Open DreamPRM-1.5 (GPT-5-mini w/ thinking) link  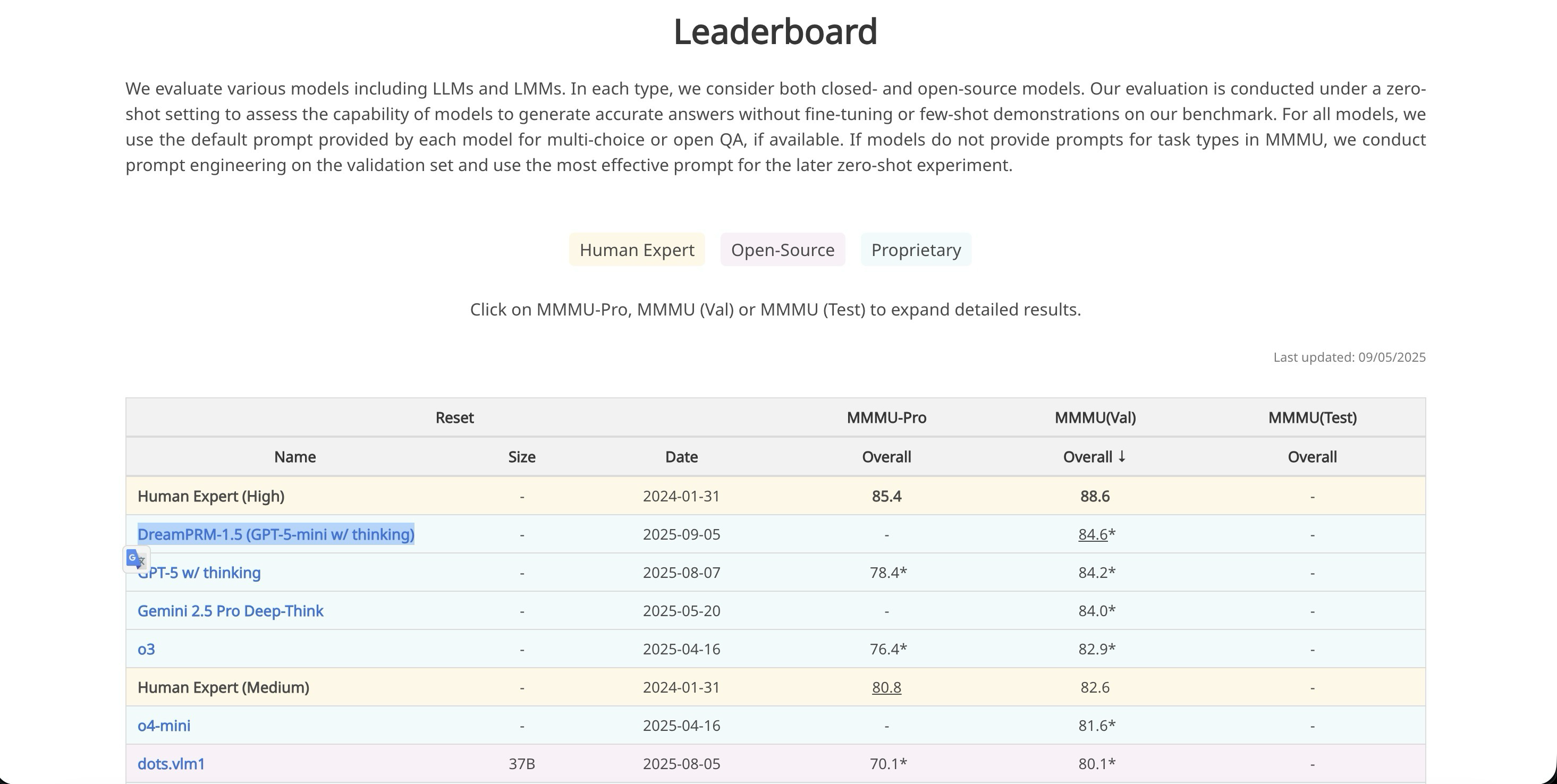click(x=276, y=534)
